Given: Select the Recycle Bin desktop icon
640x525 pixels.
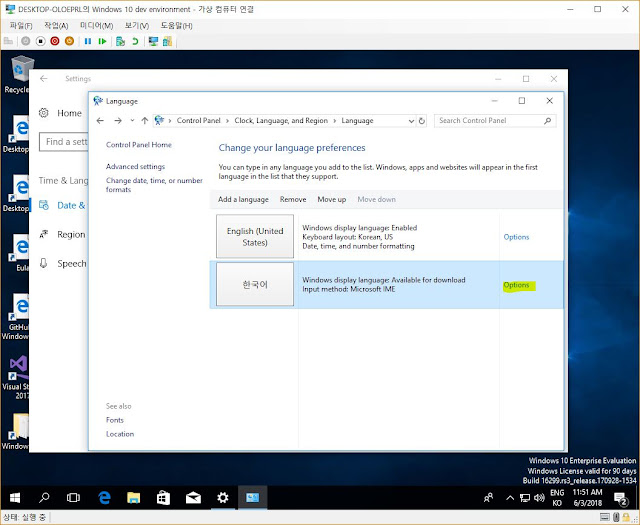Looking at the screenshot, I should point(17,75).
